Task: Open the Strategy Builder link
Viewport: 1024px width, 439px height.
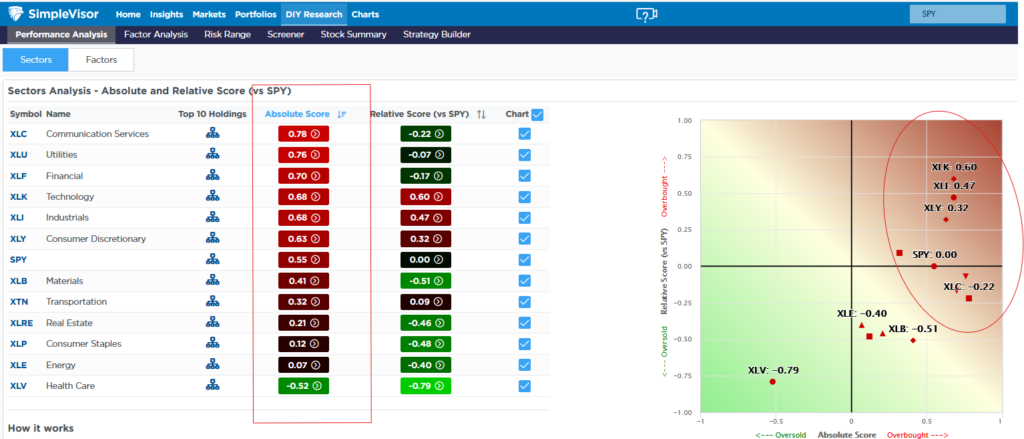Action: pos(436,34)
